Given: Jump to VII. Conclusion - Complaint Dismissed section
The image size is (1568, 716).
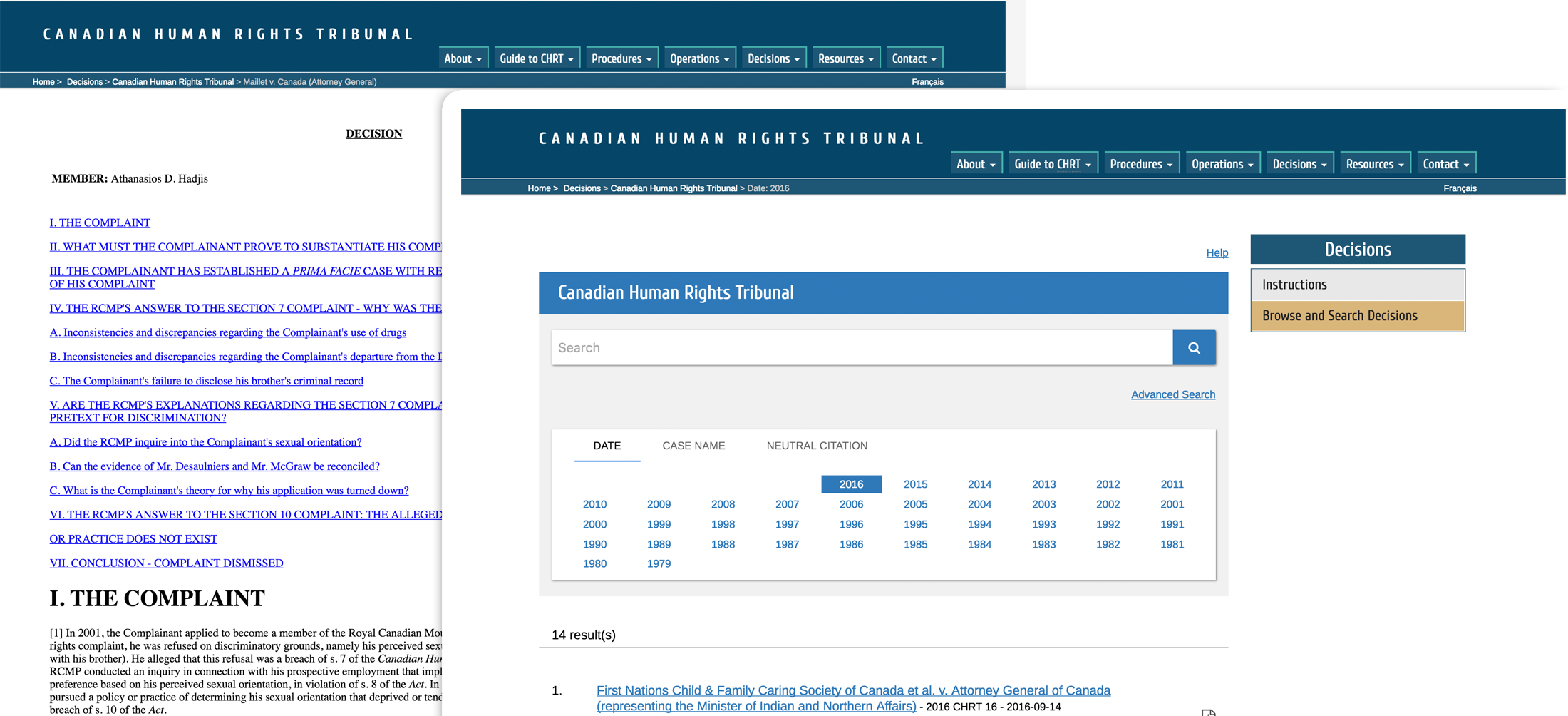Looking at the screenshot, I should [166, 563].
